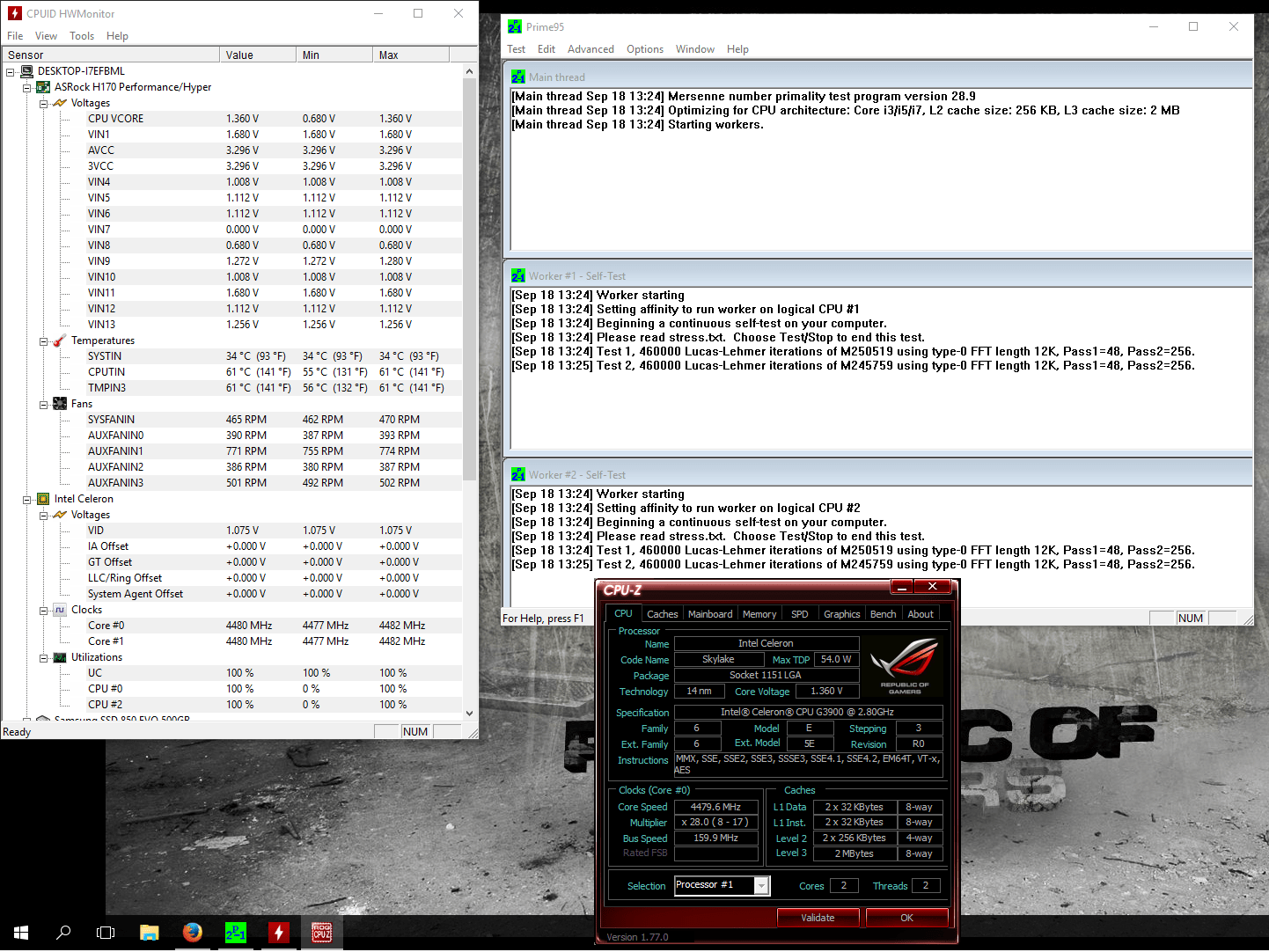Click the OK button in CPU-Z
This screenshot has height=952, width=1269.
[x=907, y=918]
